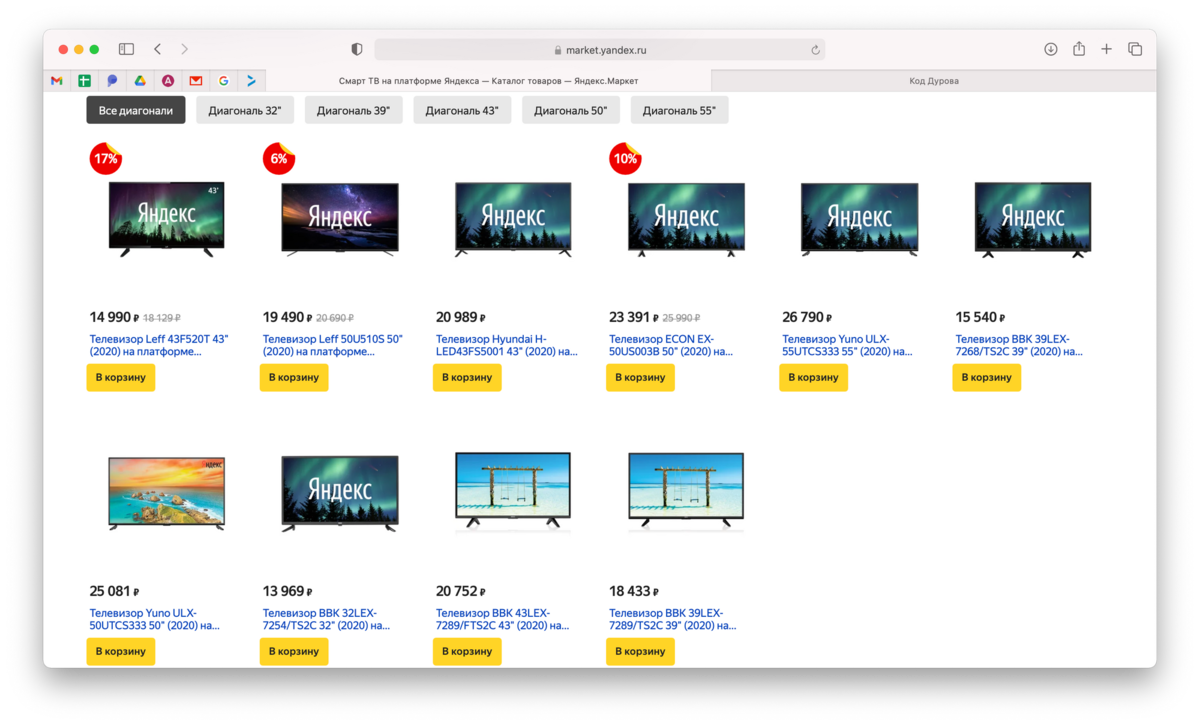This screenshot has width=1200, height=725.
Task: Show tab overview
Action: click(1135, 49)
